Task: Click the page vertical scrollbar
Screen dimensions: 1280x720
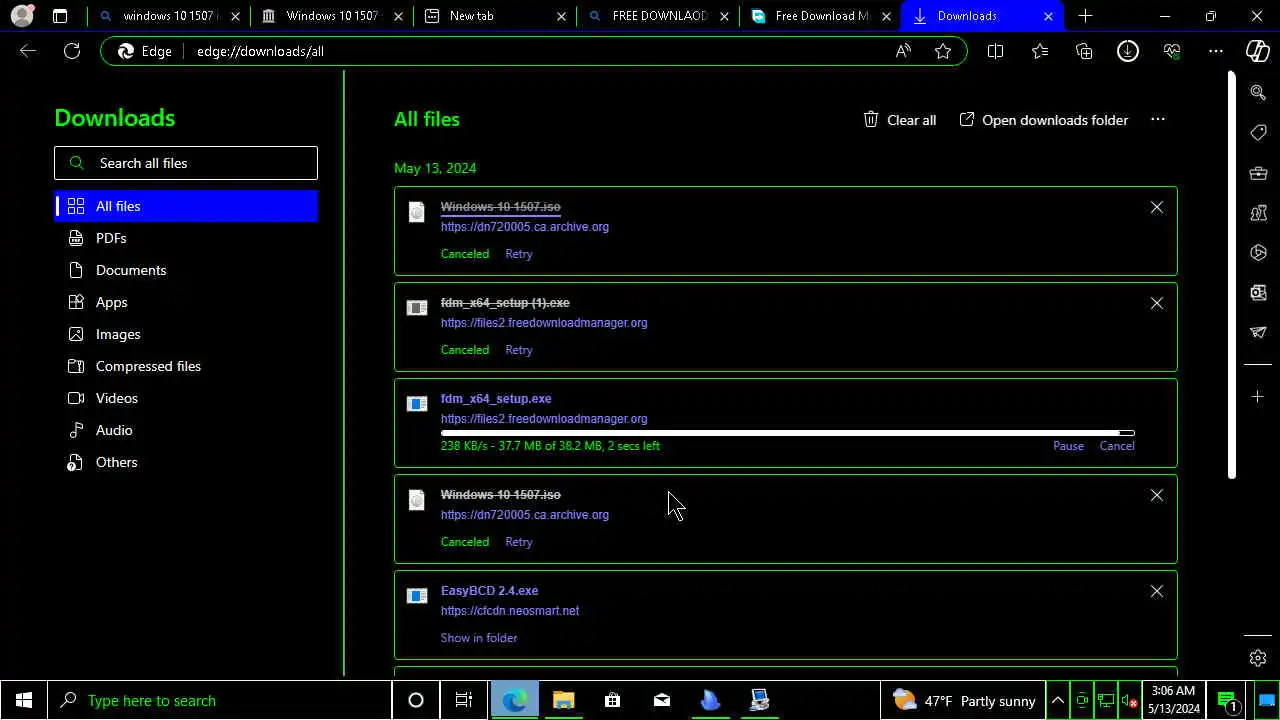Action: [x=1232, y=275]
